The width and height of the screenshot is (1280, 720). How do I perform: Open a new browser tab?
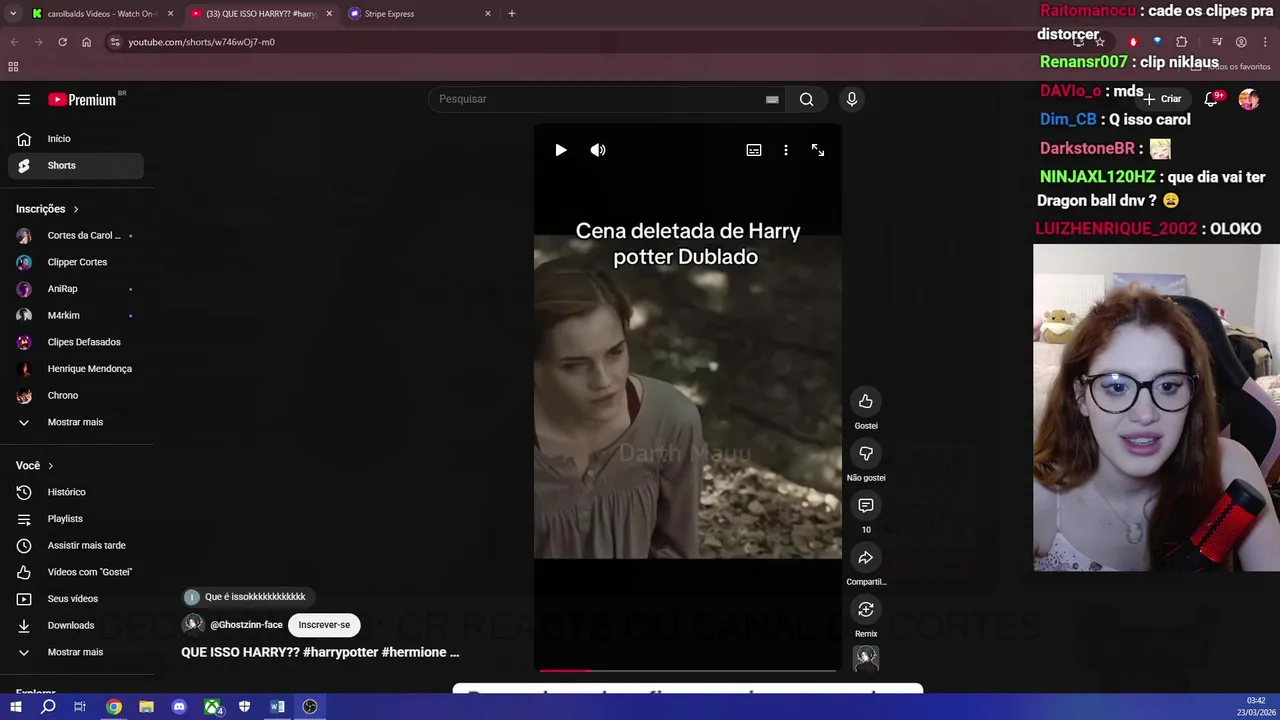pos(512,14)
